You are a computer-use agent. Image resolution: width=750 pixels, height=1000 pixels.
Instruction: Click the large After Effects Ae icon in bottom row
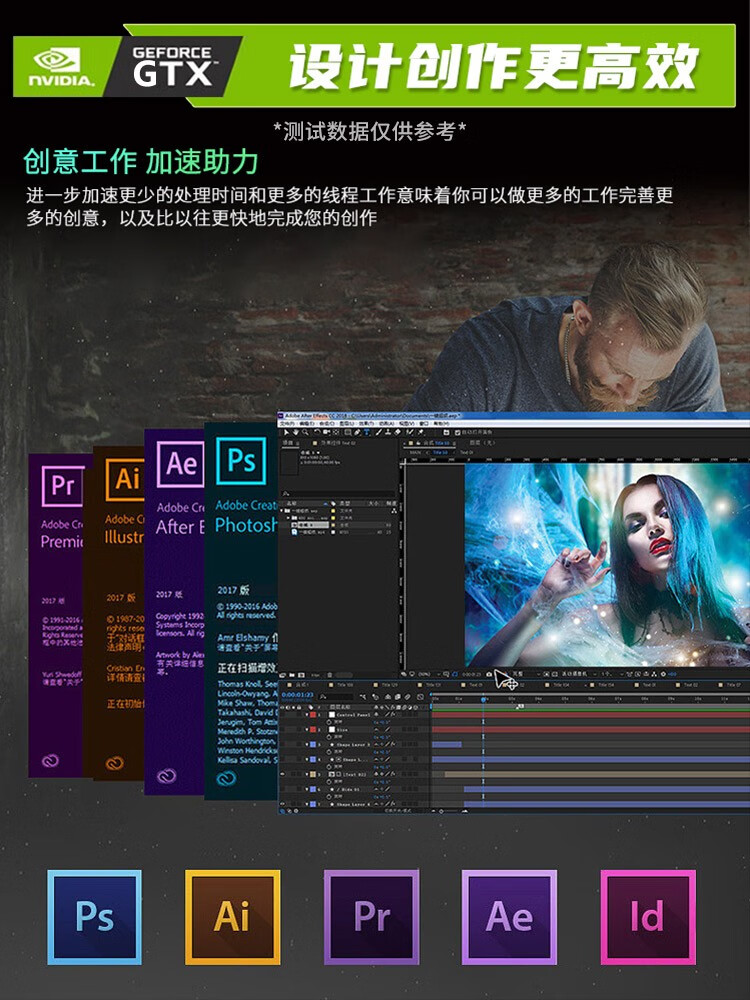509,917
